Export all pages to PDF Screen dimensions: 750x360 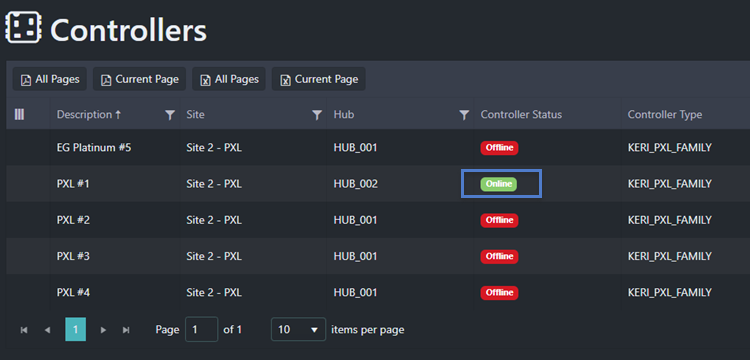pyautogui.click(x=50, y=79)
